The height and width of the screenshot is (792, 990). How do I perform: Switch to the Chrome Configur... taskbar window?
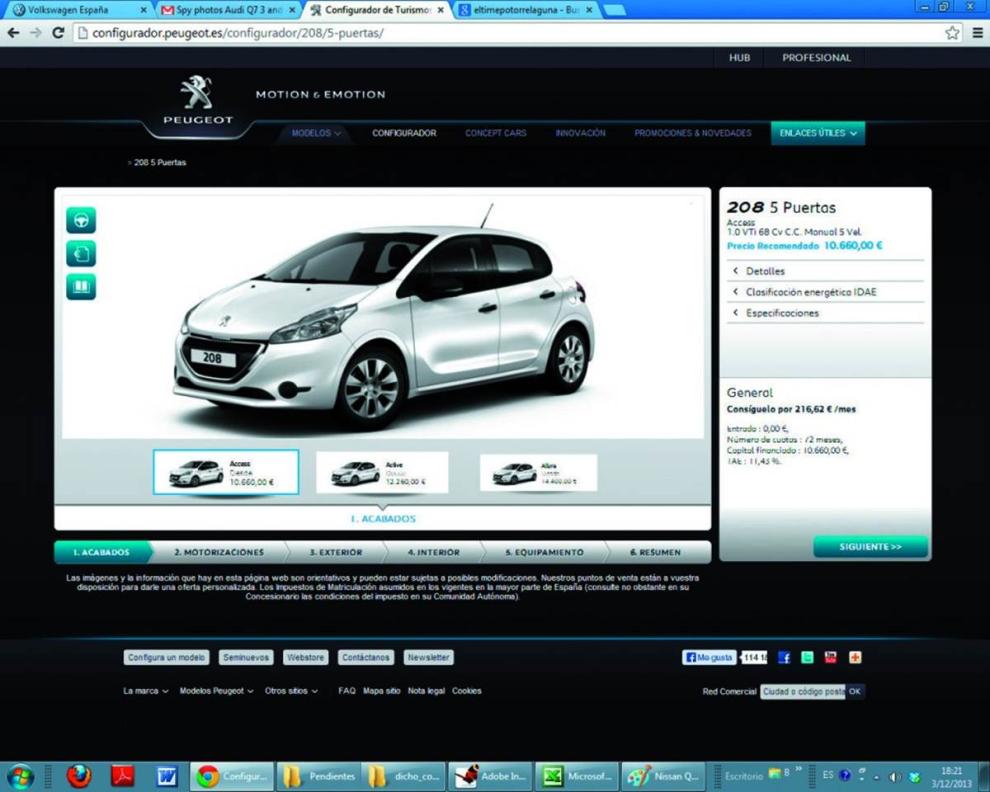pos(232,776)
